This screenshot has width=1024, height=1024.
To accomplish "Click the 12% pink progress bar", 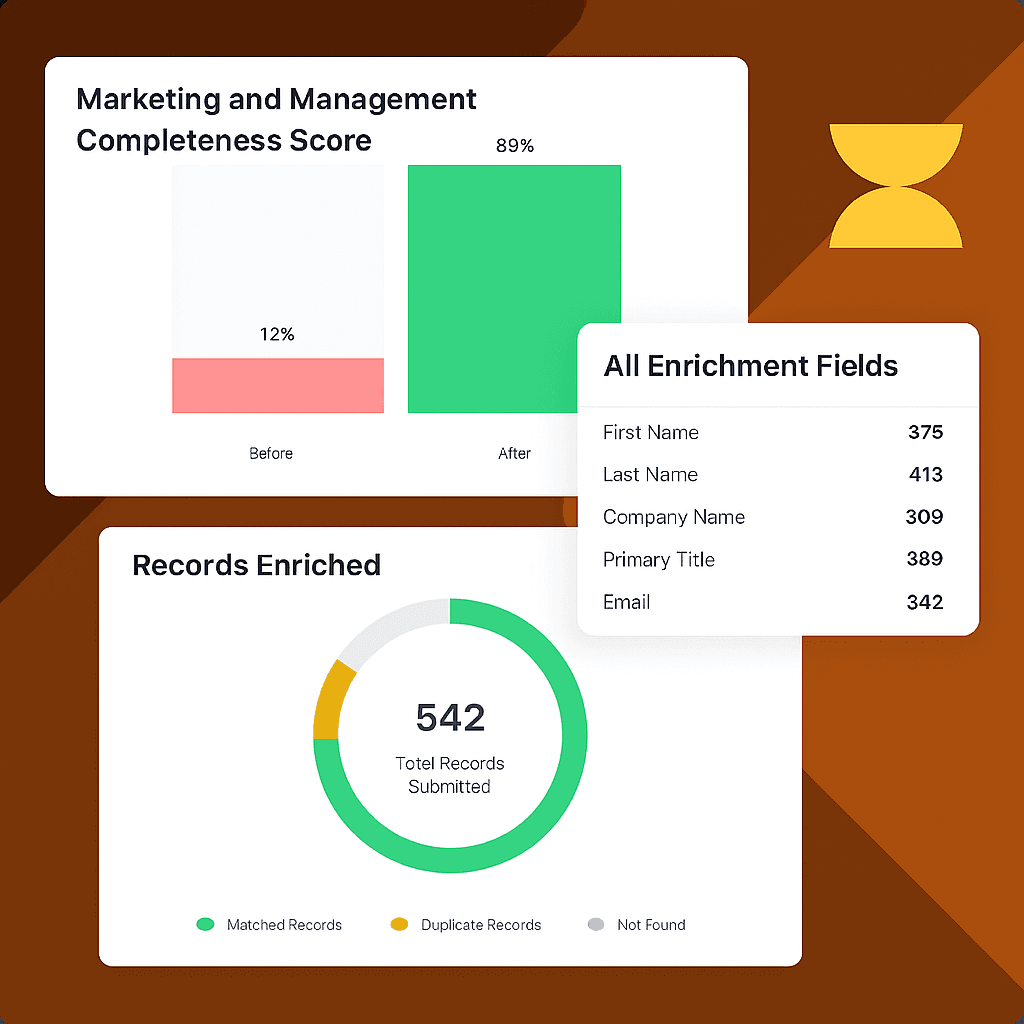I will [x=277, y=385].
